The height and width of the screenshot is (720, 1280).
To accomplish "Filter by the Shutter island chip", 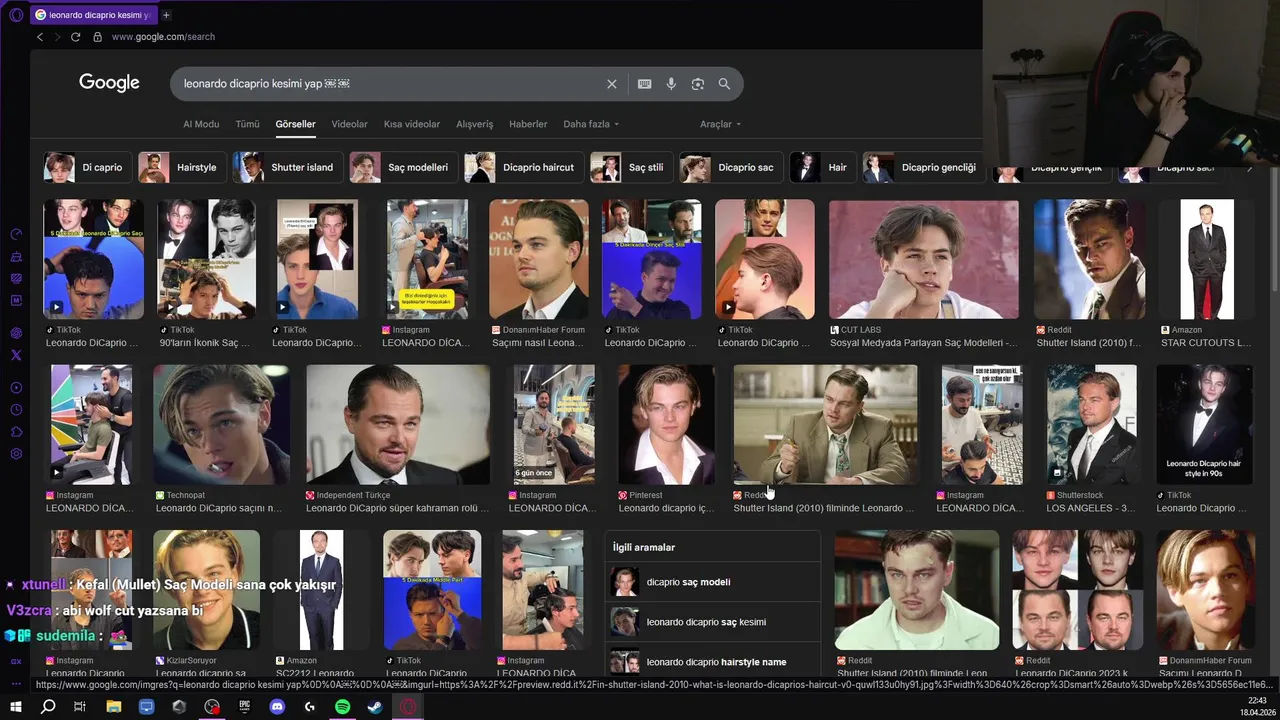I will point(288,167).
